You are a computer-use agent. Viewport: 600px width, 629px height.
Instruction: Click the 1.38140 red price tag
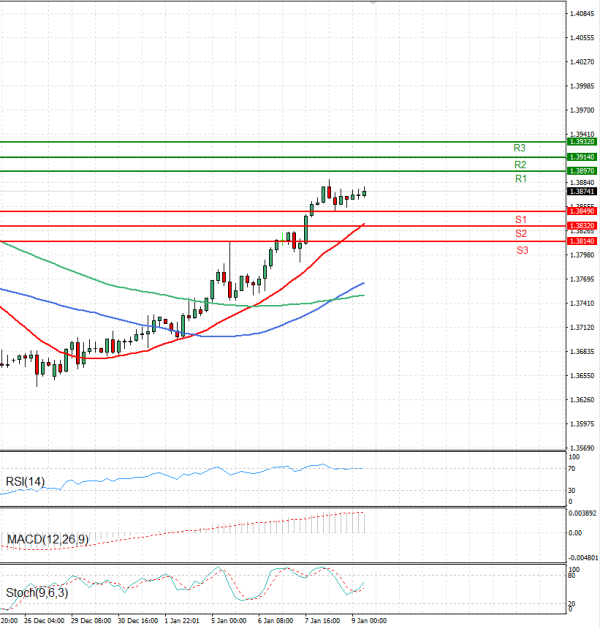tap(582, 241)
